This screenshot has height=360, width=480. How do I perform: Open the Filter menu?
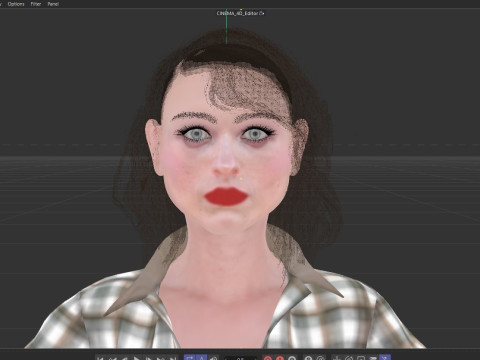coord(36,4)
